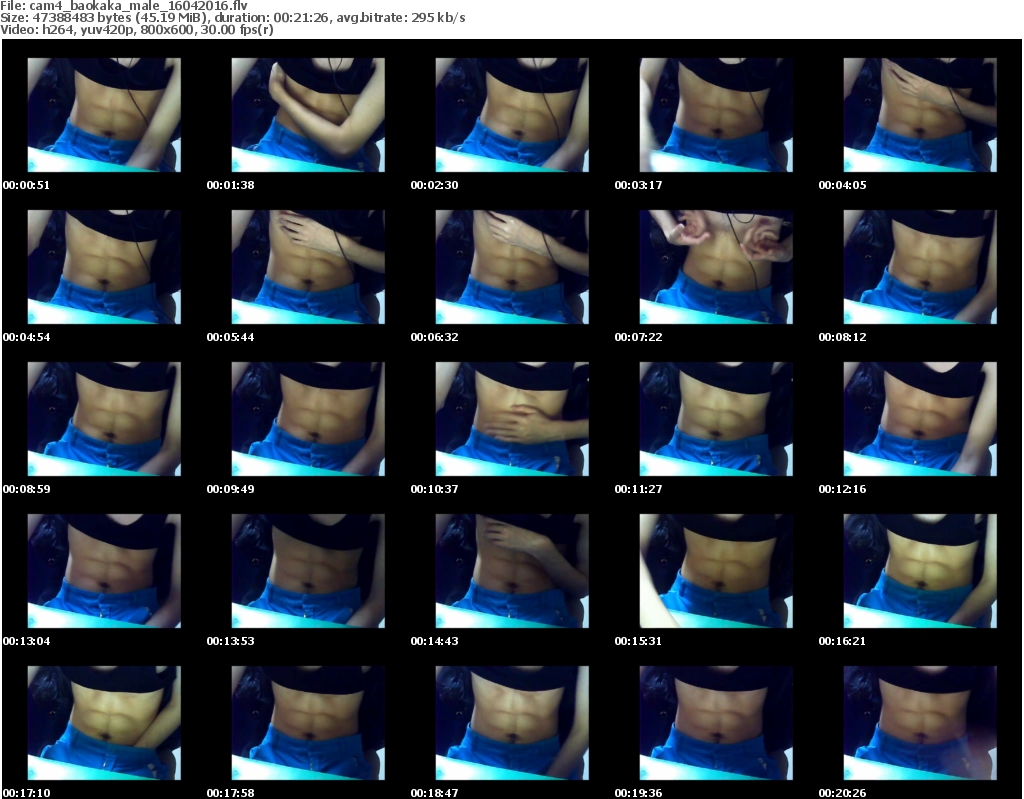The width and height of the screenshot is (1024, 799).
Task: Select the thumbnail at 00:20:26
Action: point(920,723)
